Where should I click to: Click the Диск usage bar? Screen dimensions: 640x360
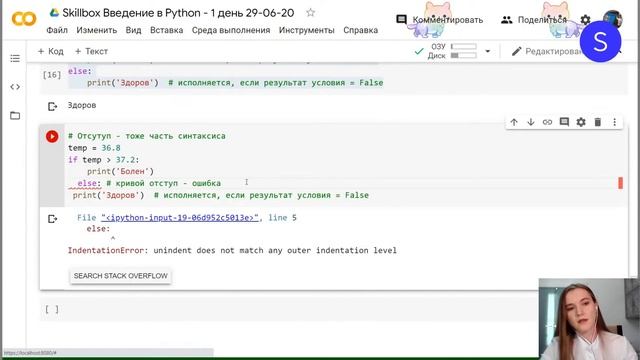(x=464, y=56)
